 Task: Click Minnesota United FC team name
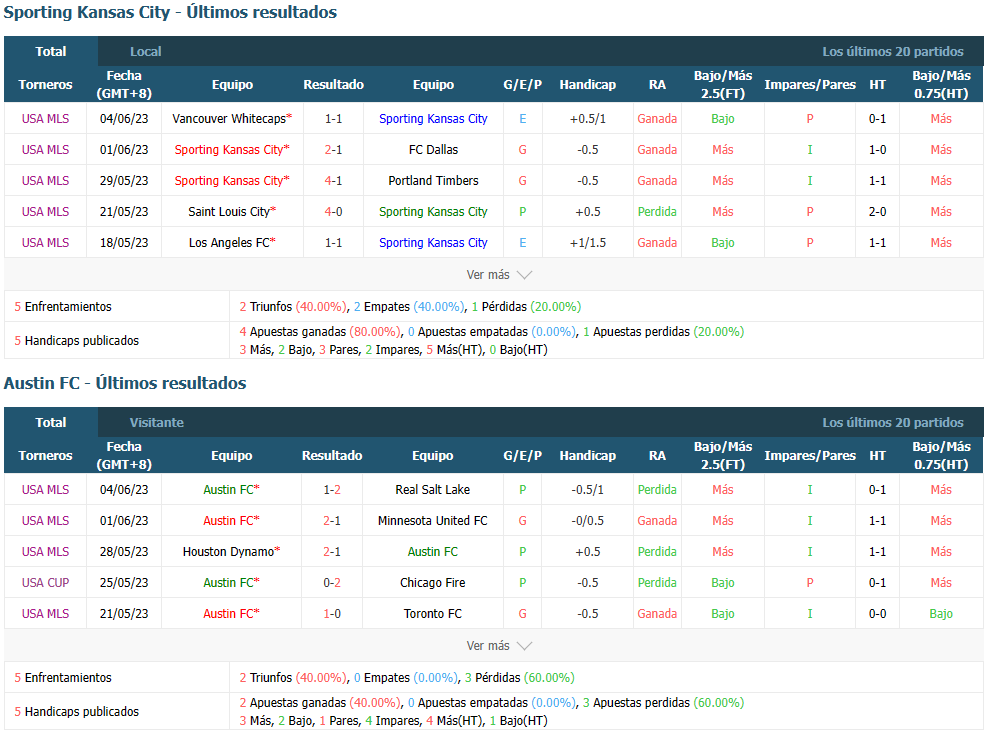(x=432, y=521)
